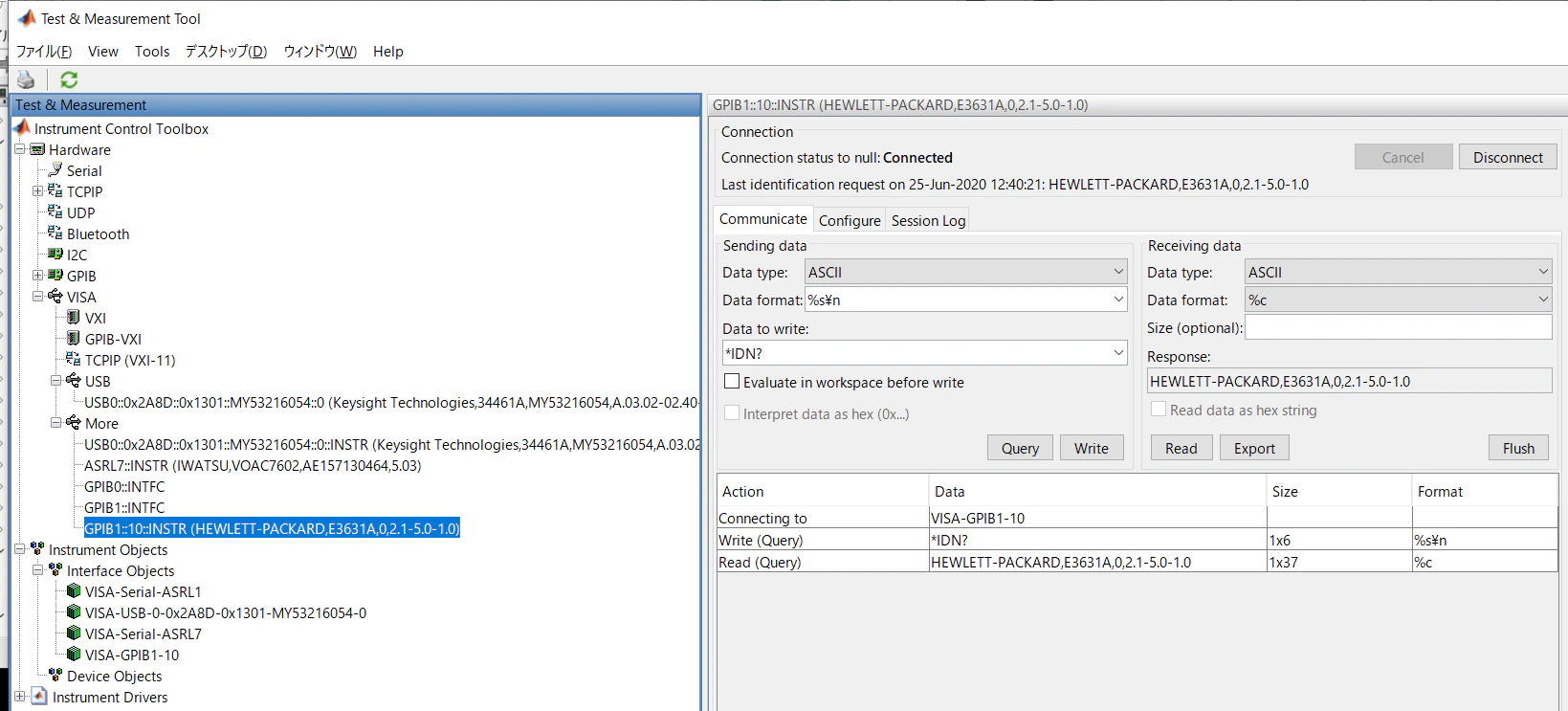
Task: Expand the GPIB tree node
Action: coord(37,276)
